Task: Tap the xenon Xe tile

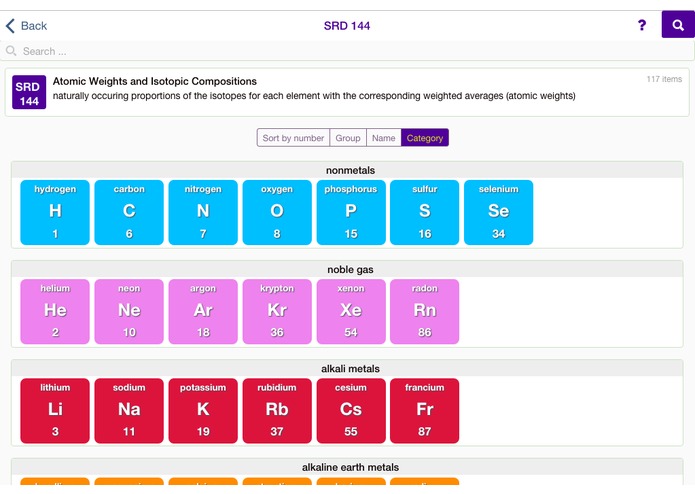Action: pyautogui.click(x=351, y=311)
